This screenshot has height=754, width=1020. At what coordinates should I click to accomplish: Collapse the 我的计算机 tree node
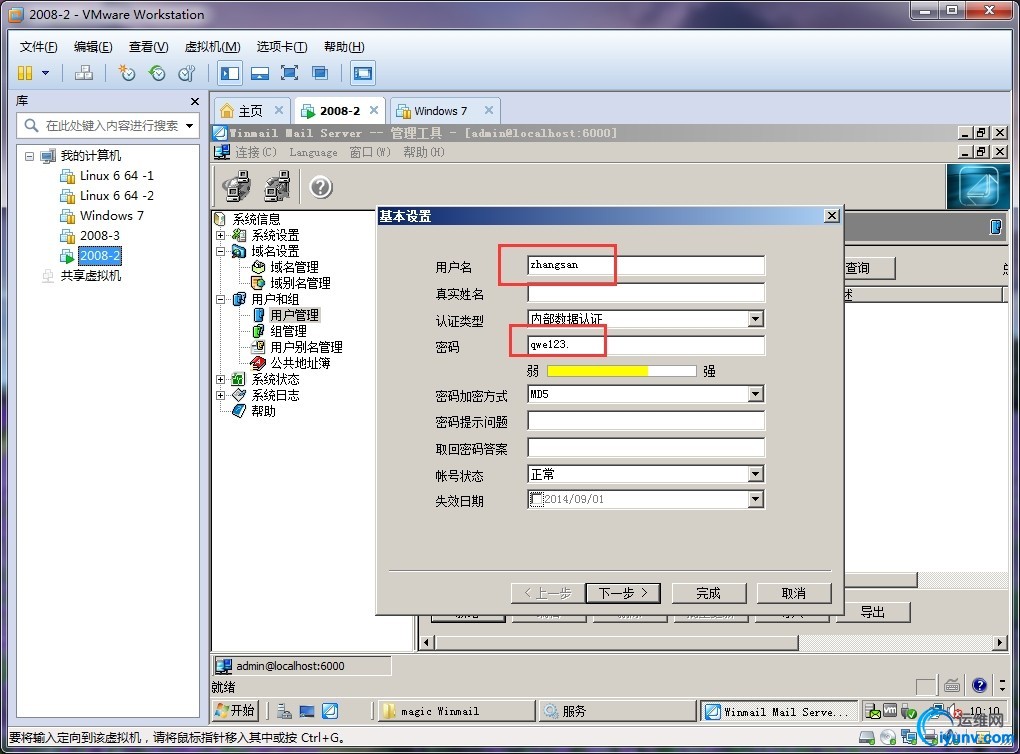click(29, 156)
